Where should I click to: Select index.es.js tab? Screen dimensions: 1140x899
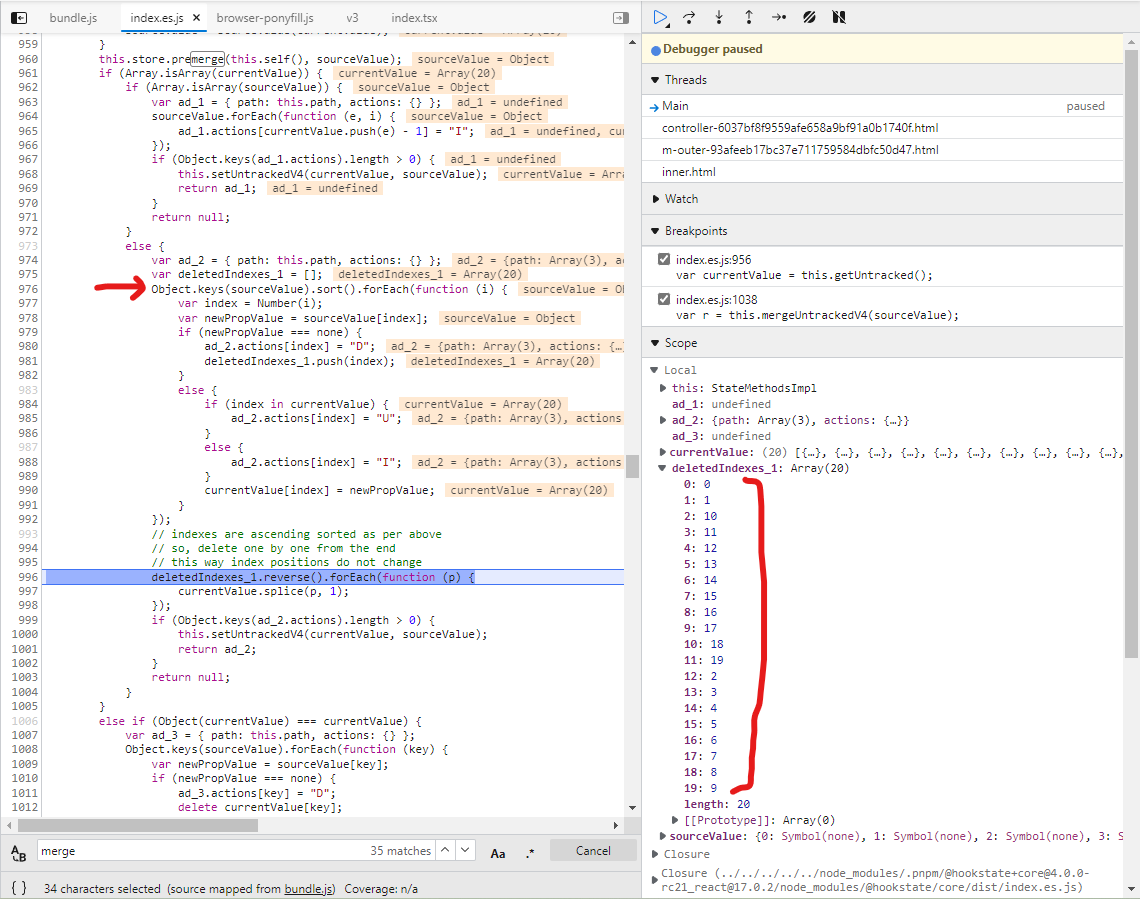coord(156,17)
